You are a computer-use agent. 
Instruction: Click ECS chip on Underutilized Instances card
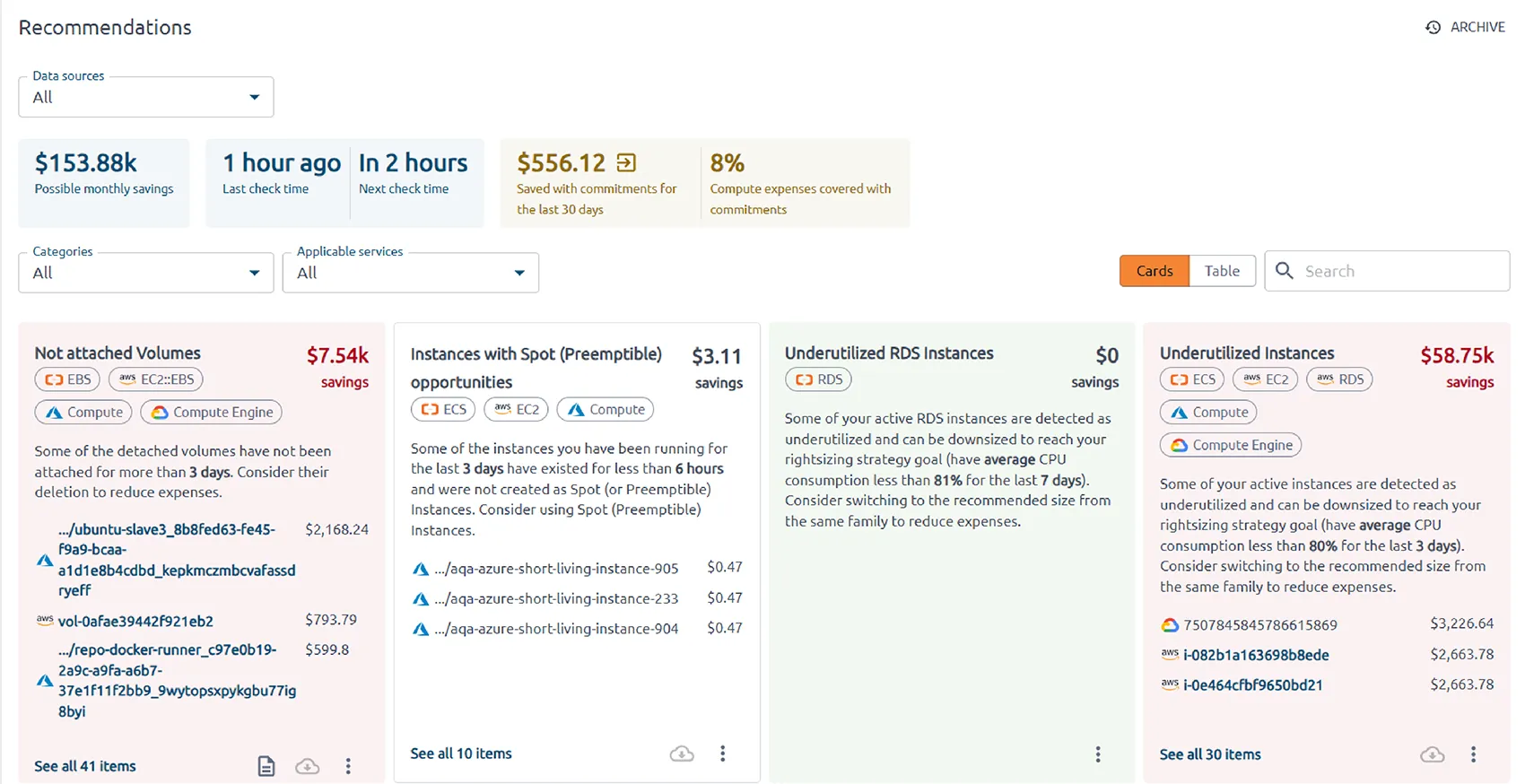[x=1192, y=379]
